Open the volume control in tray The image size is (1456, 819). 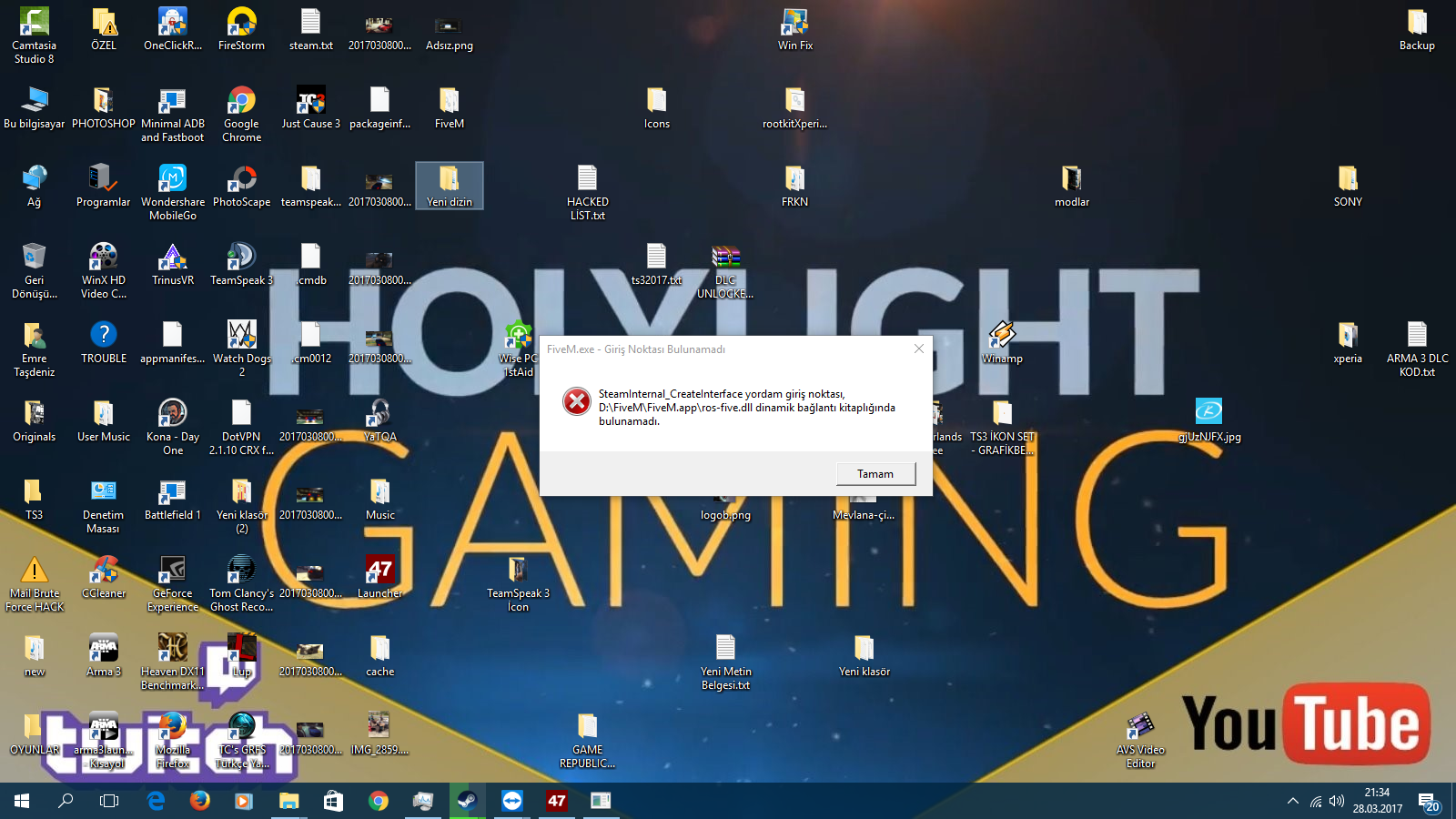pos(1336,801)
